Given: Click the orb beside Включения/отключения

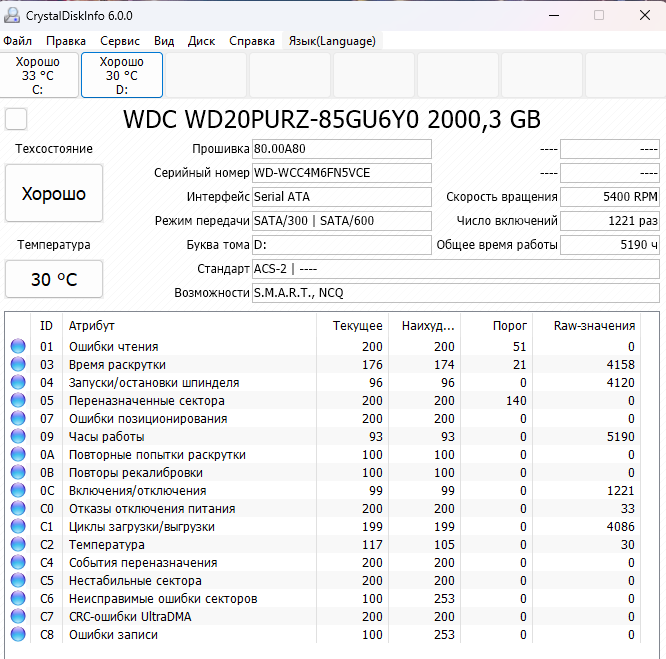Looking at the screenshot, I should 18,491.
